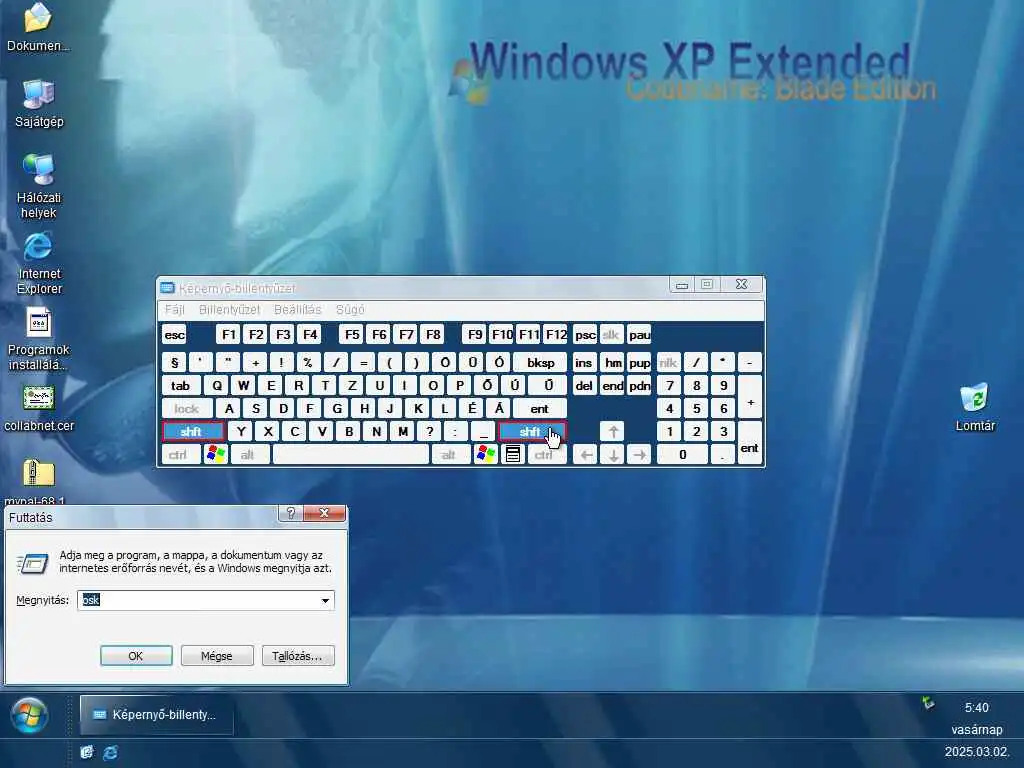1024x768 pixels.
Task: Click the del key on keyboard
Action: [x=583, y=385]
